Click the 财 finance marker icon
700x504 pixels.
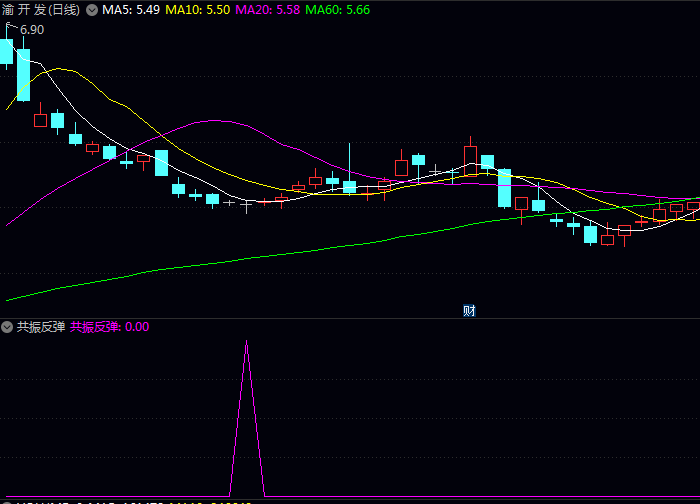tap(469, 310)
